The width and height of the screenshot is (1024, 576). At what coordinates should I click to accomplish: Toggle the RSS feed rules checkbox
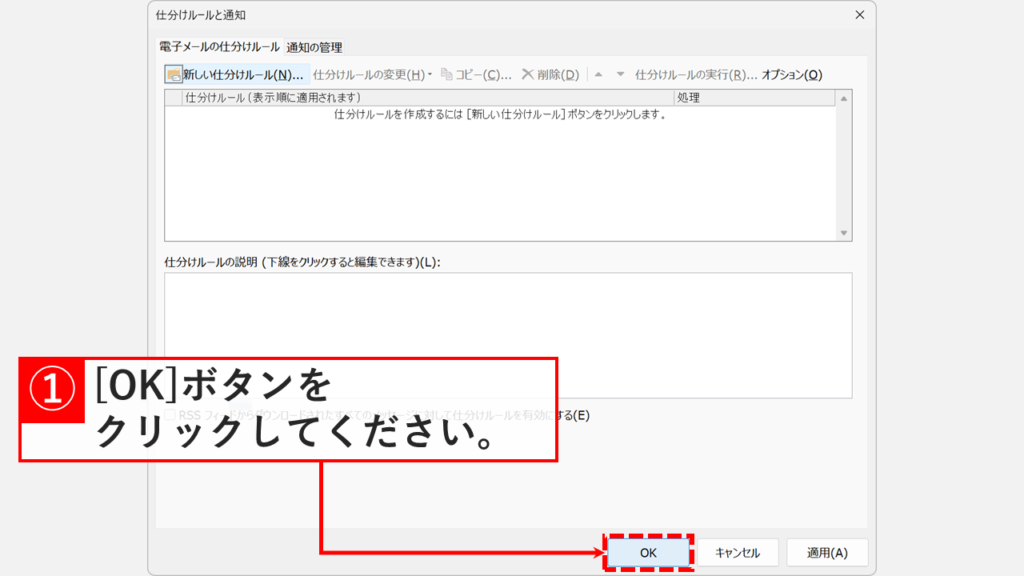170,415
